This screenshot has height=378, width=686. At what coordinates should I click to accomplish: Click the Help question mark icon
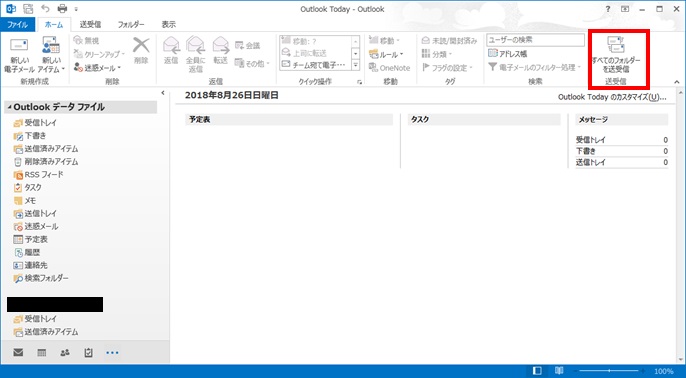tap(608, 9)
